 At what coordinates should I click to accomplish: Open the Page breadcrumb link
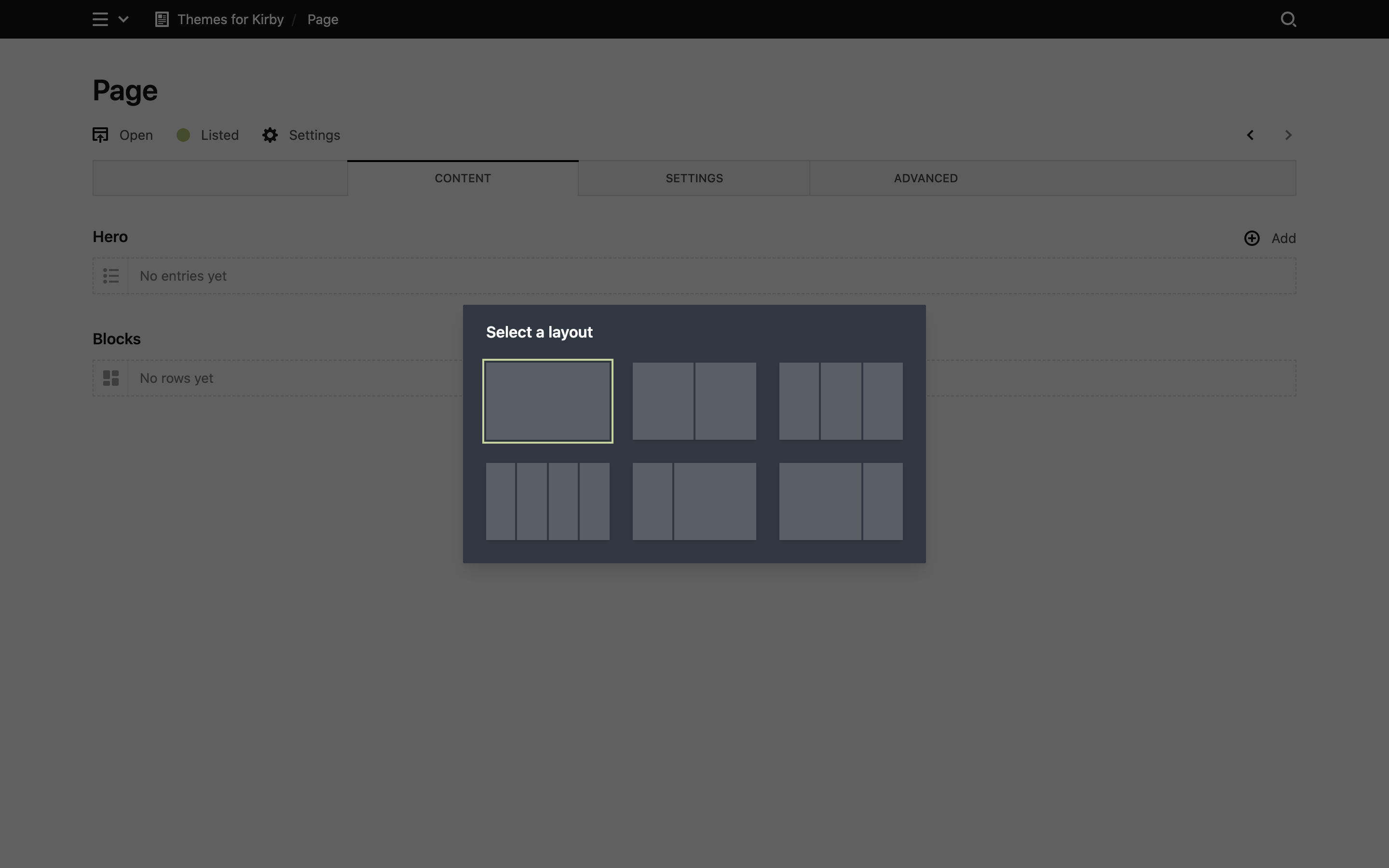click(x=322, y=19)
